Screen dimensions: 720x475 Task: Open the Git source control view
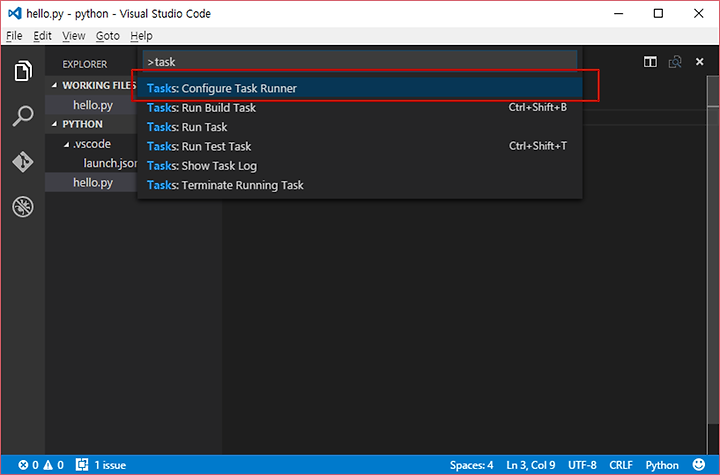(22, 161)
